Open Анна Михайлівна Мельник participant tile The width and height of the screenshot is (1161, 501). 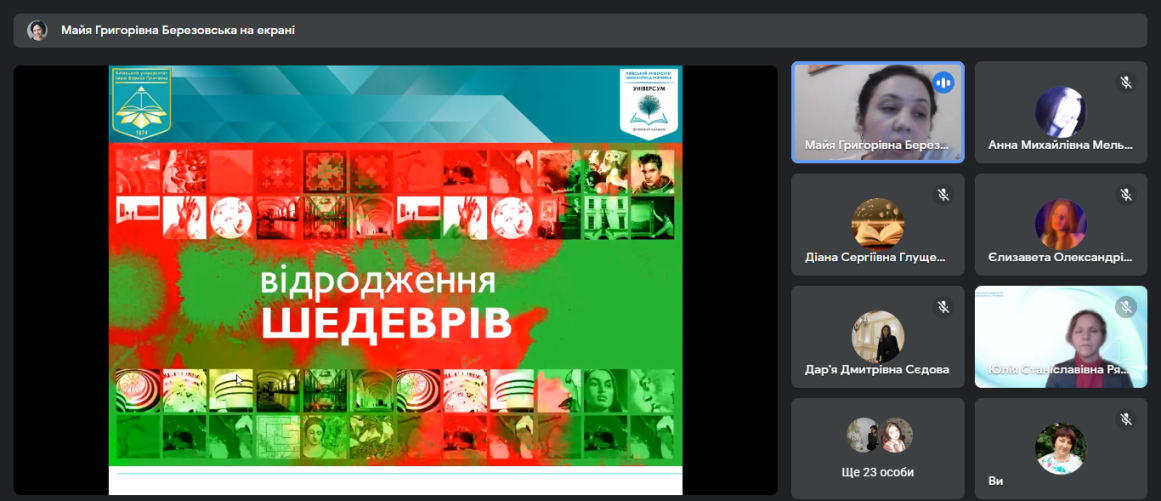tap(1061, 112)
